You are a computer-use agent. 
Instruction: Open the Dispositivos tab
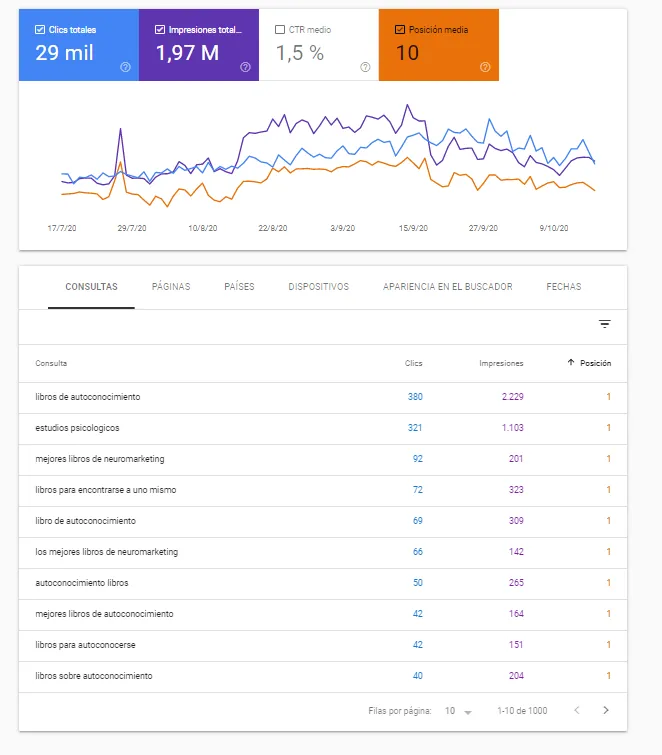coord(318,286)
